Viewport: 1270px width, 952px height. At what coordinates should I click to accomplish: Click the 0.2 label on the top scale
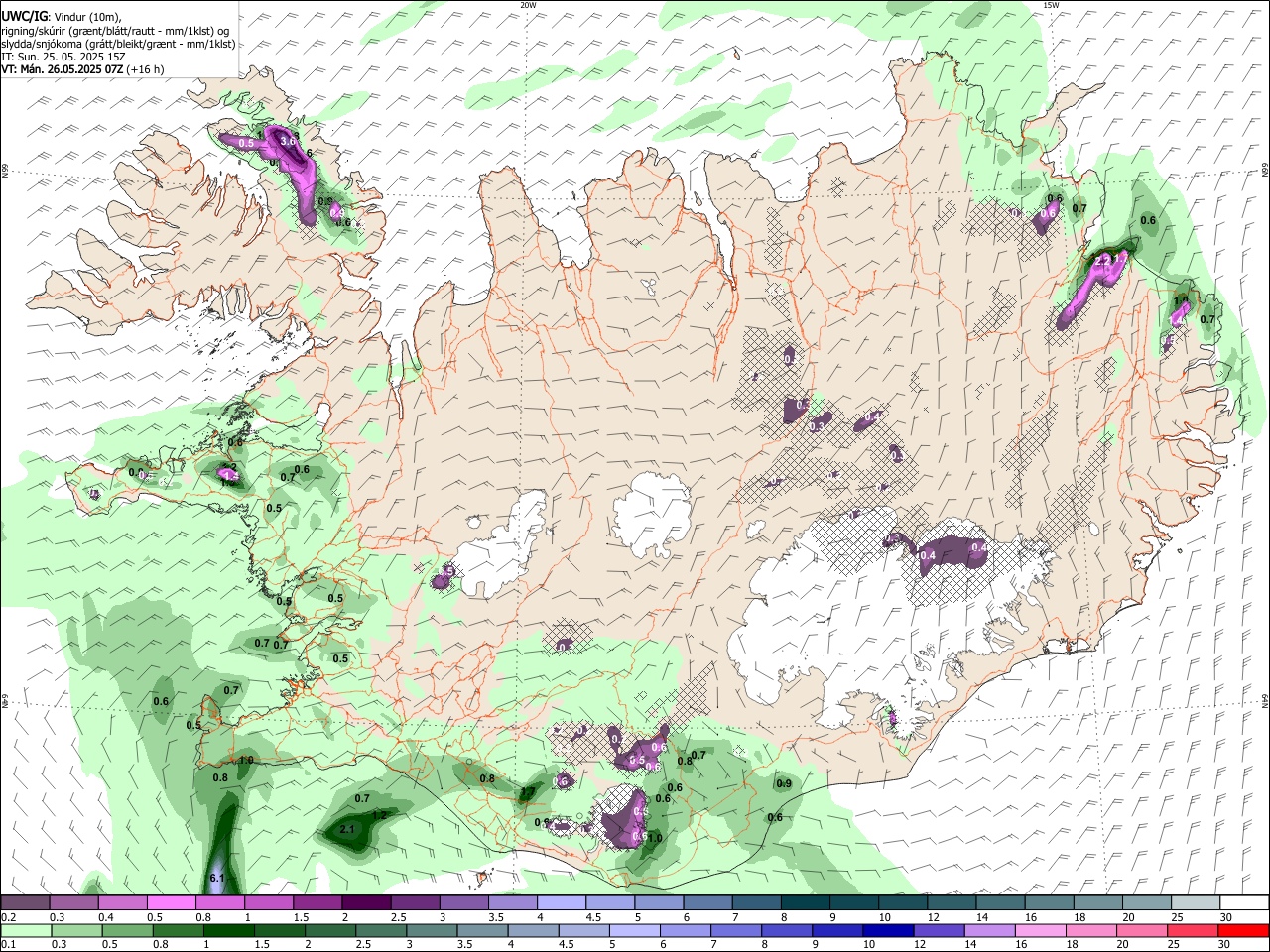pos(7,917)
